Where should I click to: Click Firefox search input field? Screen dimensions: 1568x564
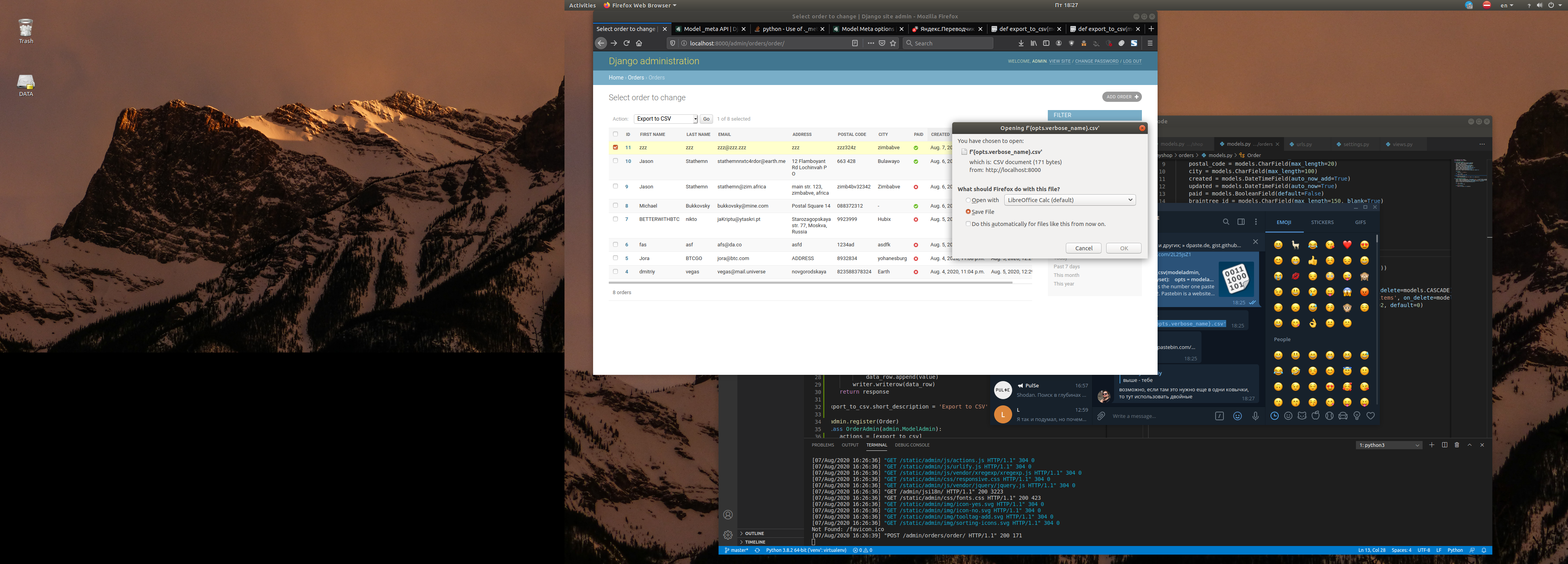coord(948,43)
